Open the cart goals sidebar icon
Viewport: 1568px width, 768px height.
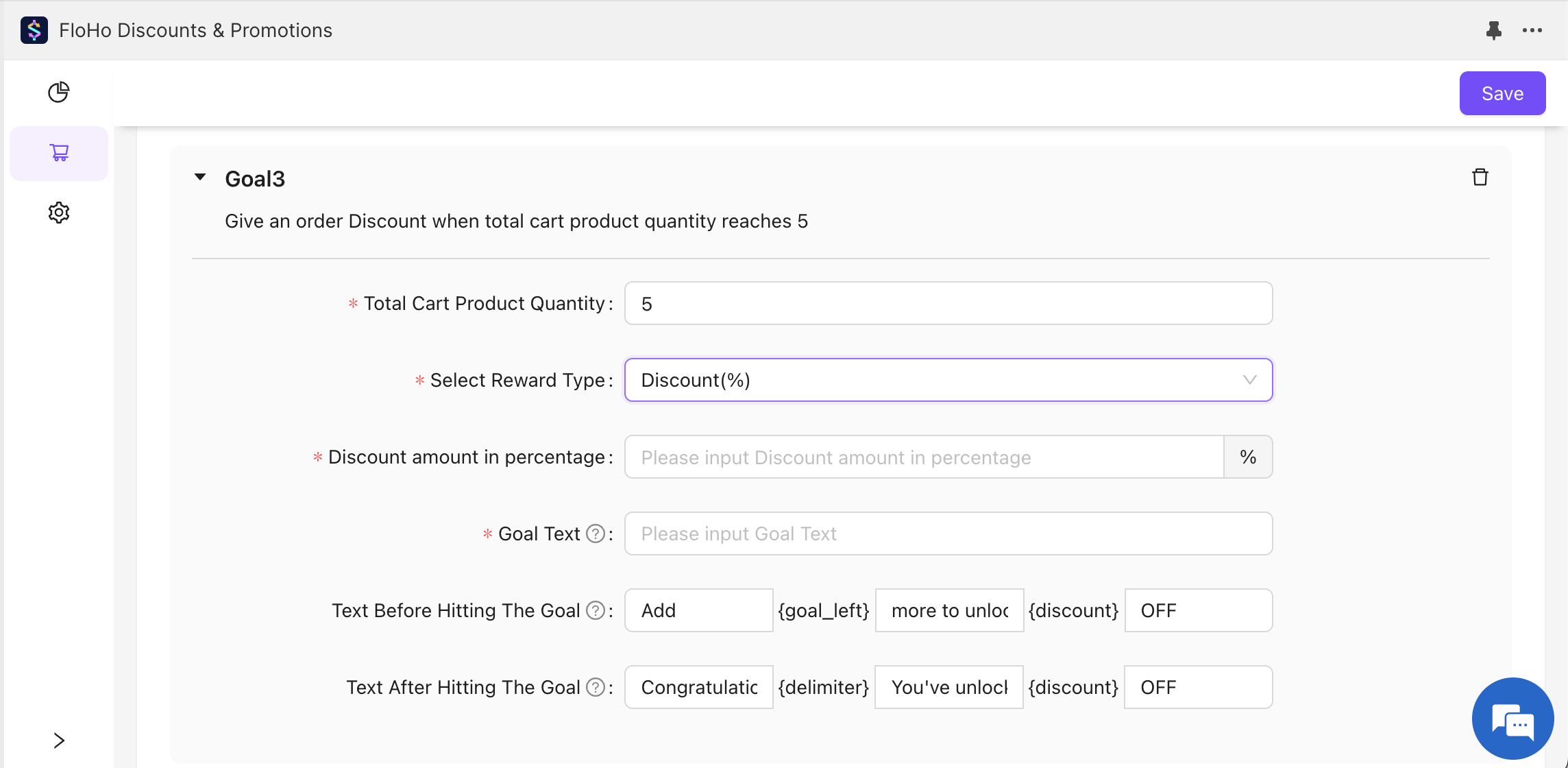[x=59, y=152]
